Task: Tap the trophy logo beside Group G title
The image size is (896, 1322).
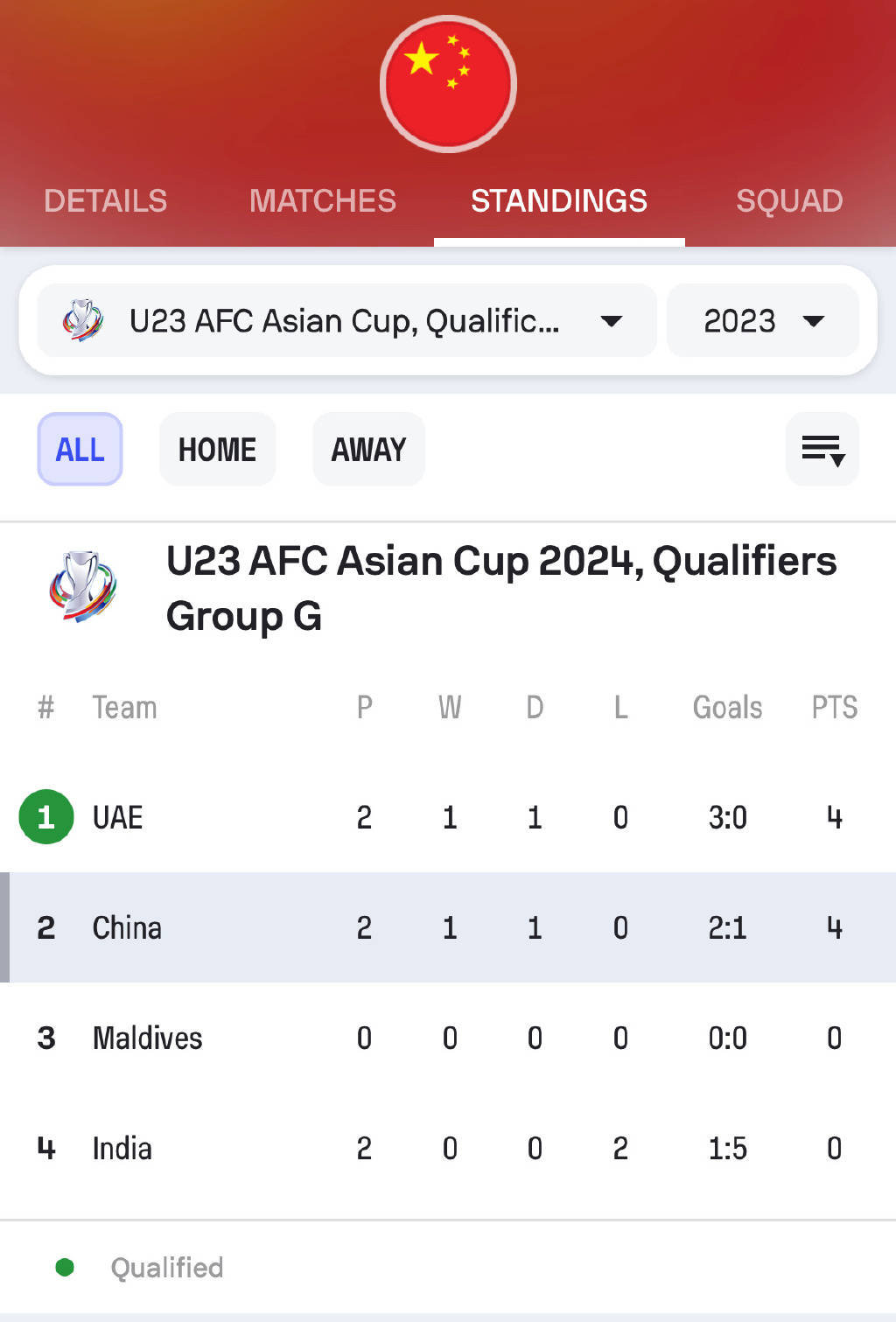Action: [82, 586]
